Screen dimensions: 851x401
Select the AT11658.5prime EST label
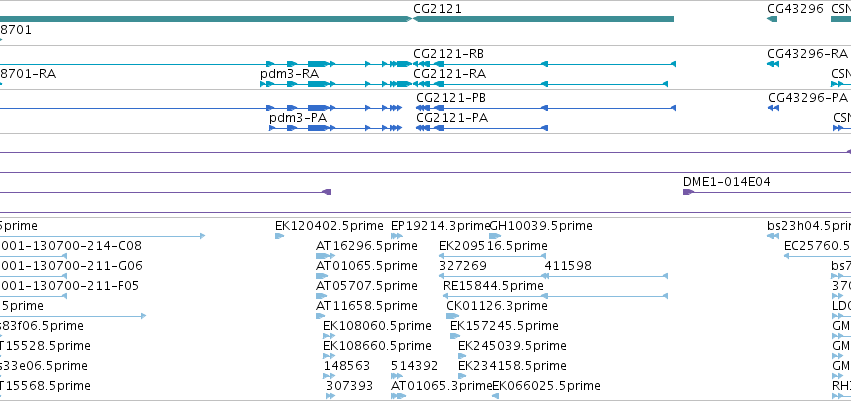tap(366, 306)
